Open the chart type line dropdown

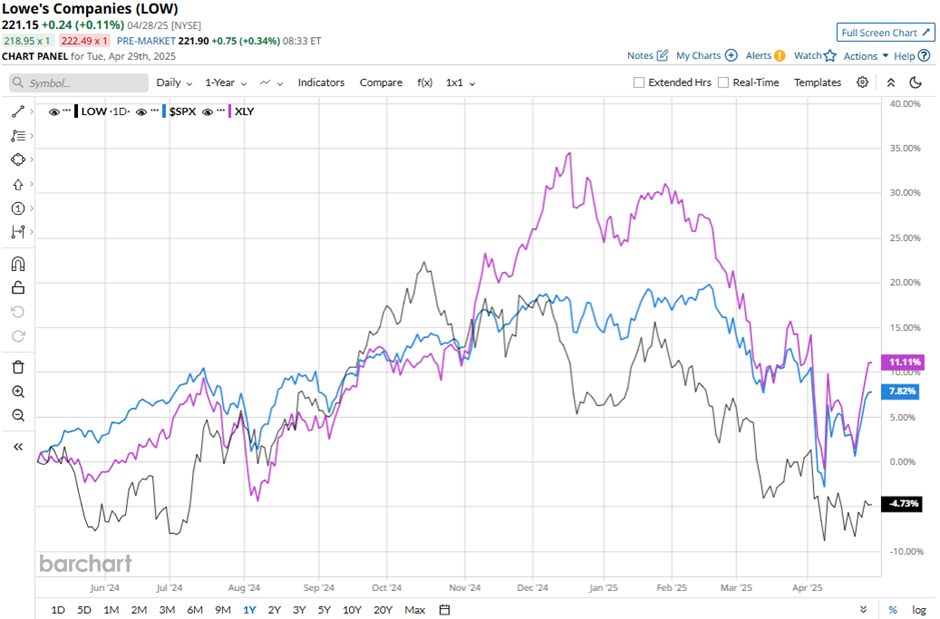point(271,83)
